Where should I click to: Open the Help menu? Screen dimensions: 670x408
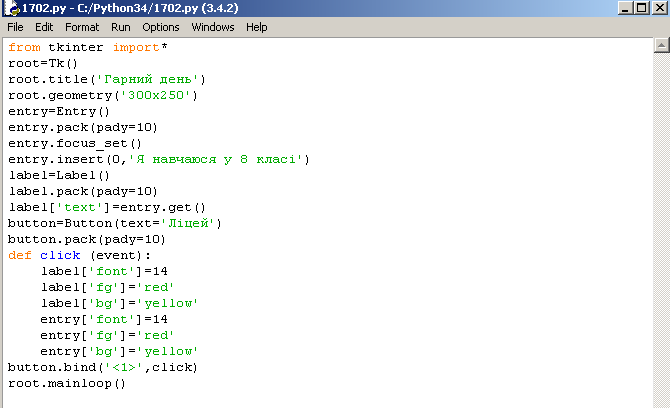(256, 27)
